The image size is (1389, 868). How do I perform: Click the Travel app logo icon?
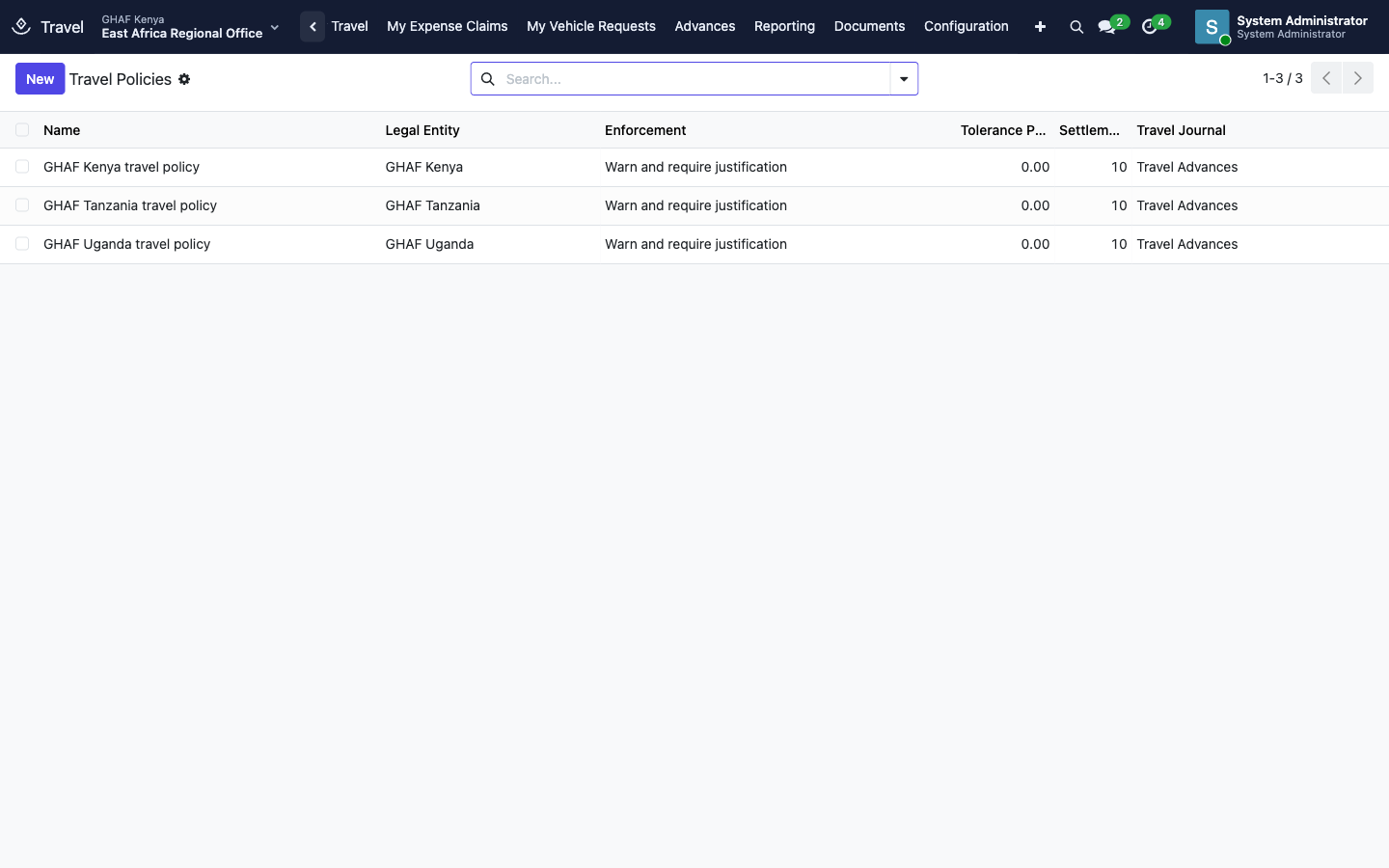[21, 27]
